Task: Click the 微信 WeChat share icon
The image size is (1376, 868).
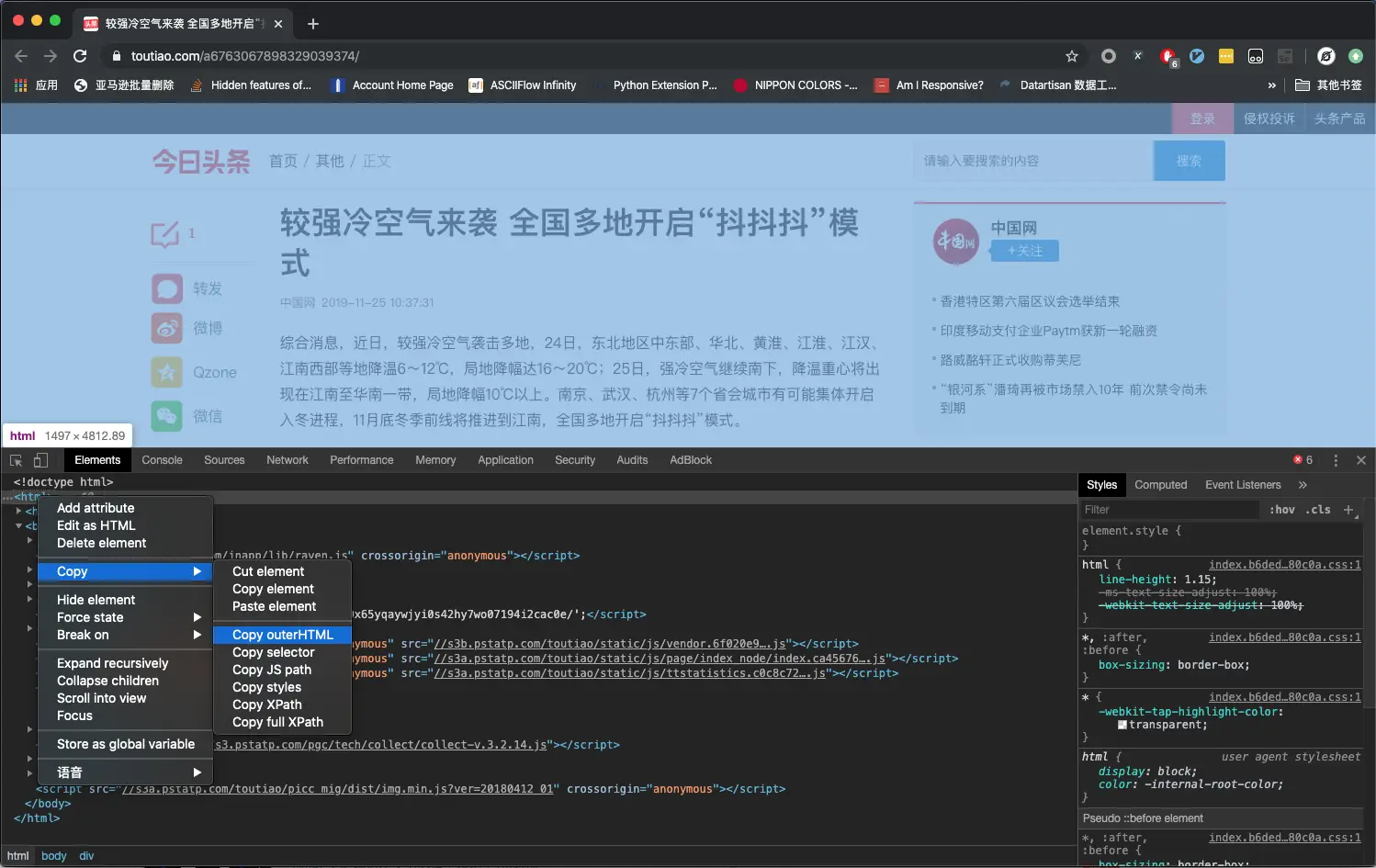Action: click(x=167, y=416)
